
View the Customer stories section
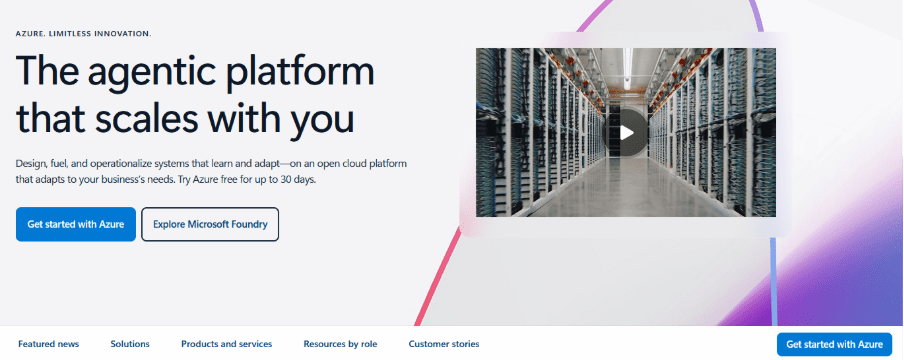tap(444, 344)
